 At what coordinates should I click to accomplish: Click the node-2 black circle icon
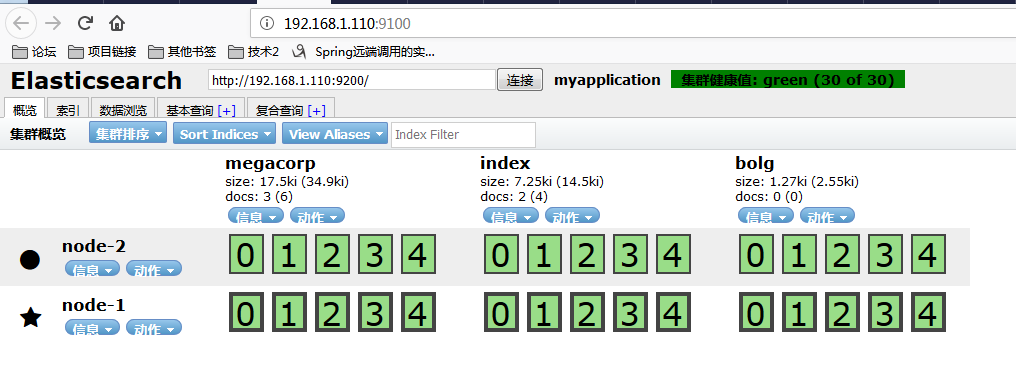tap(30, 260)
